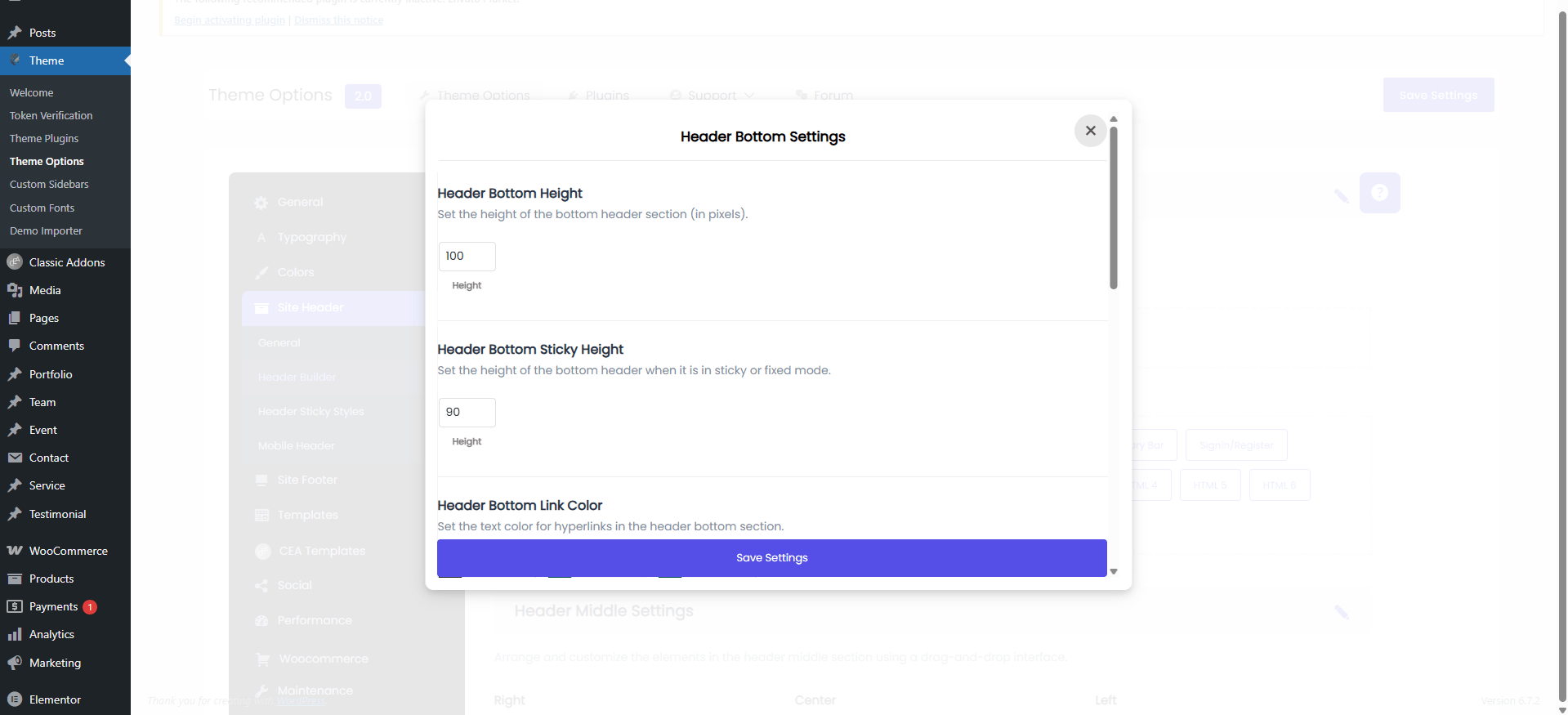Focus Header Bottom Sticky Height input
This screenshot has width=1568, height=715.
coord(467,413)
